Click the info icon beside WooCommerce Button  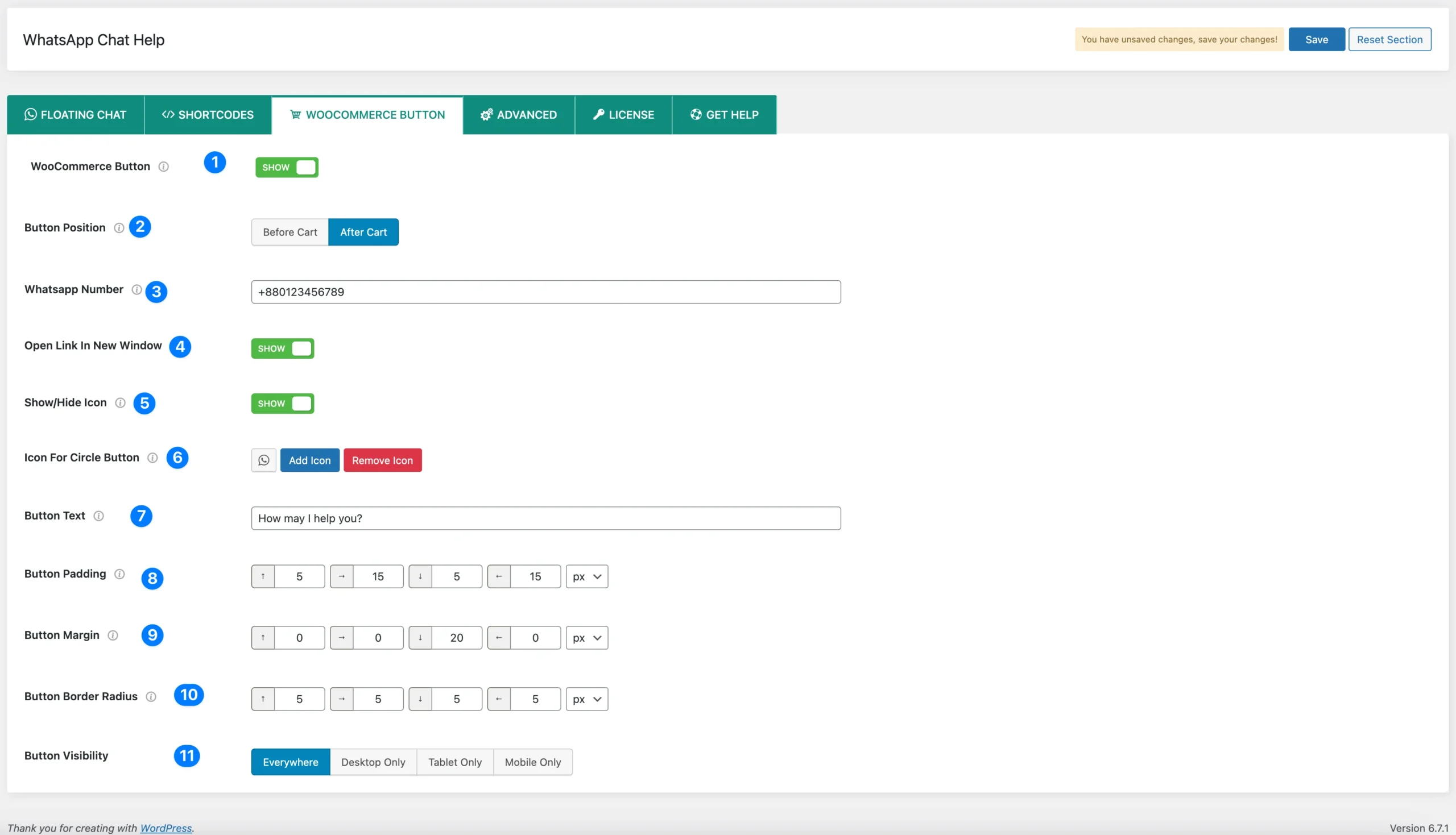(x=163, y=167)
